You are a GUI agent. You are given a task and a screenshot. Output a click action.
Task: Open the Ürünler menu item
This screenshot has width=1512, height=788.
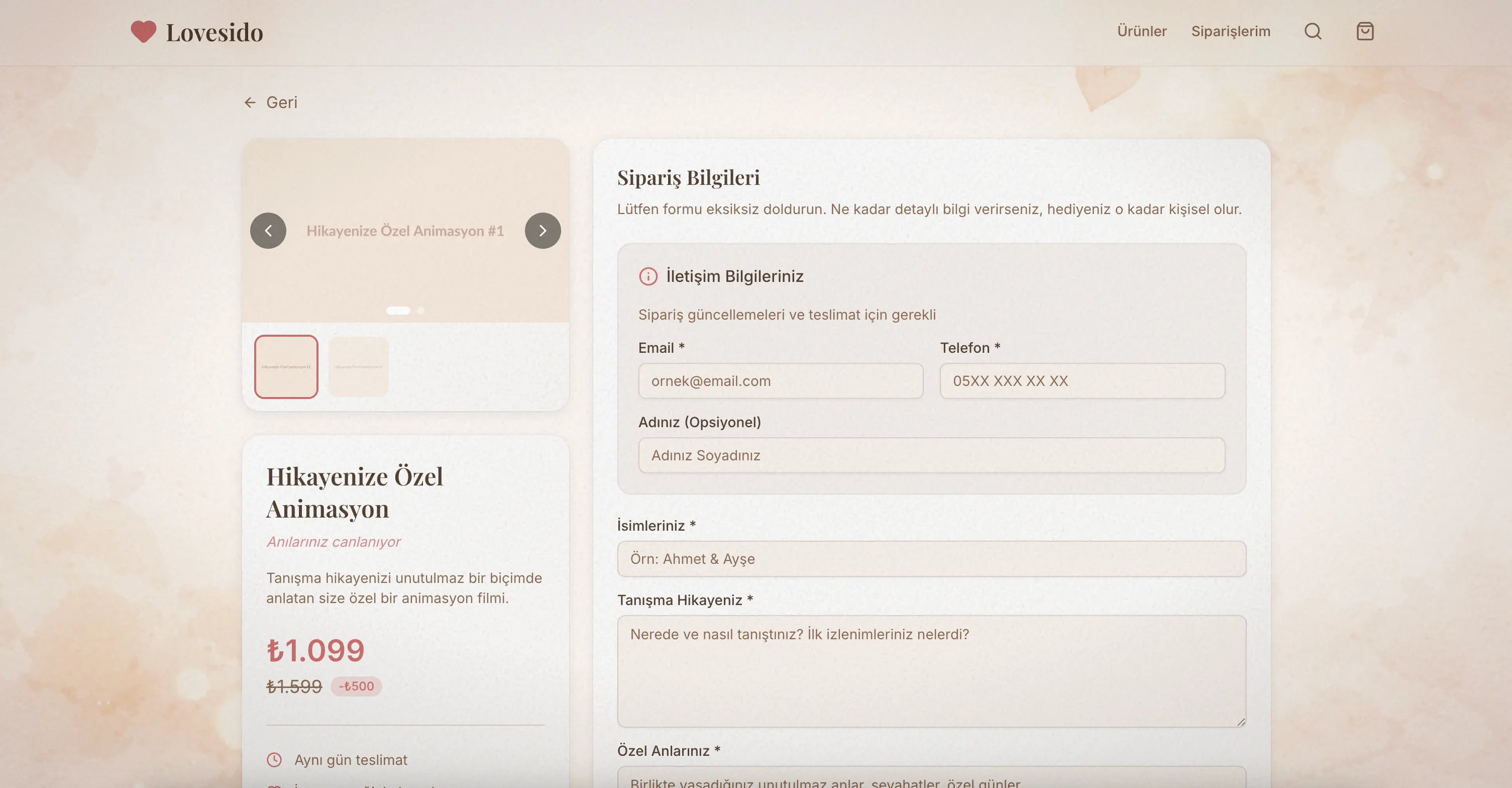point(1141,31)
